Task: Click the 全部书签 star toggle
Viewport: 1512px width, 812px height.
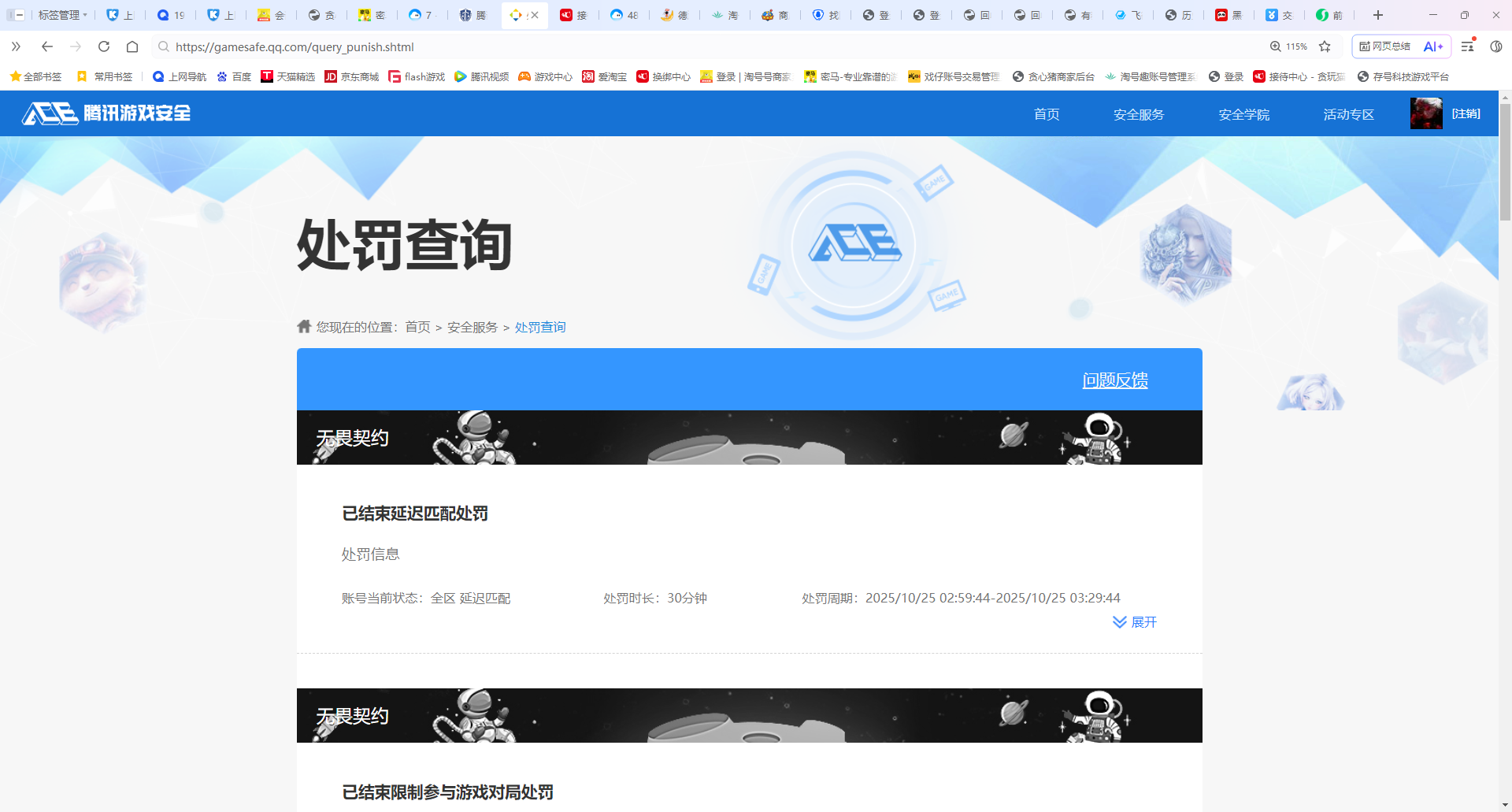Action: (16, 76)
